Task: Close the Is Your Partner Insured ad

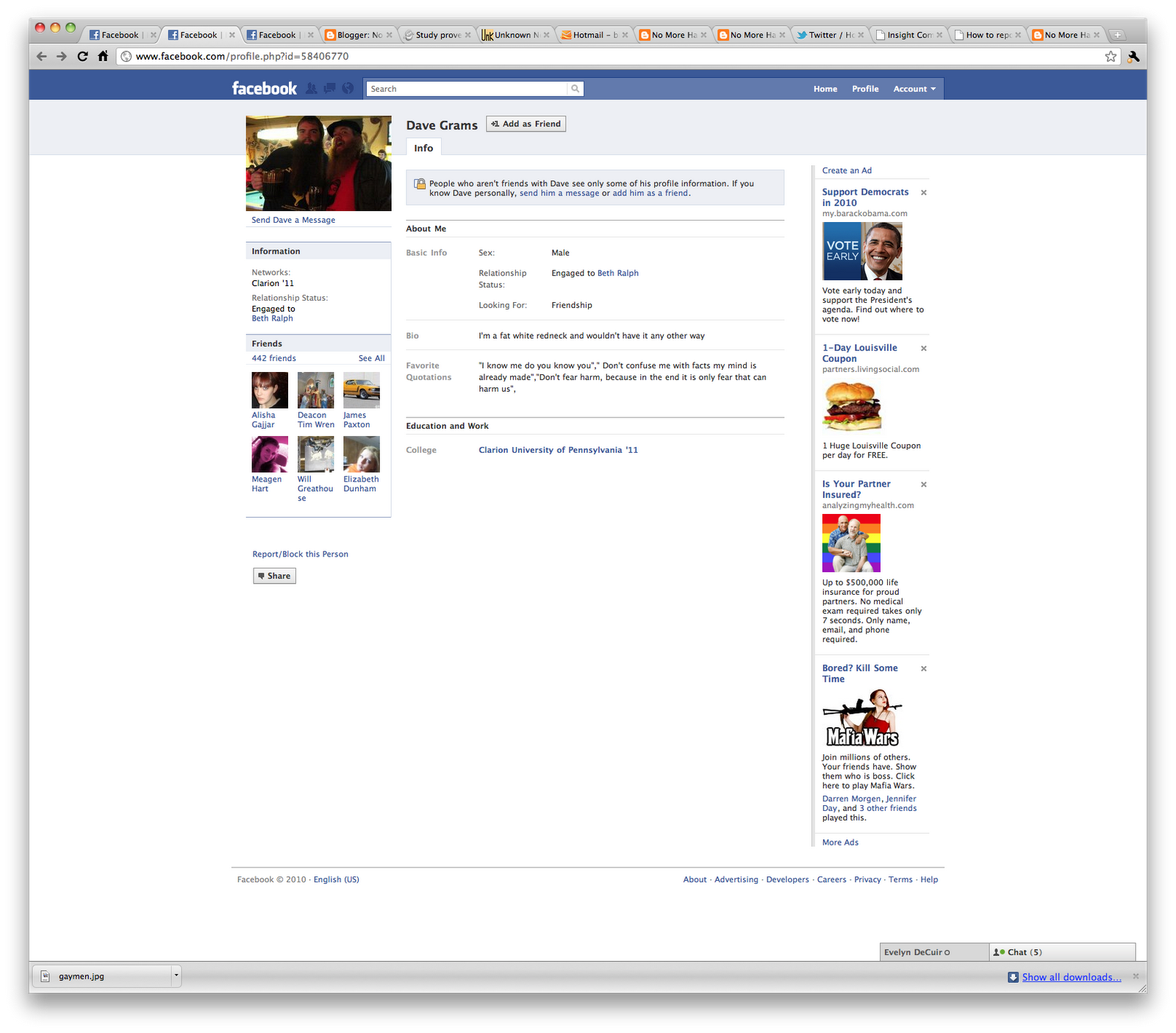Action: 924,485
